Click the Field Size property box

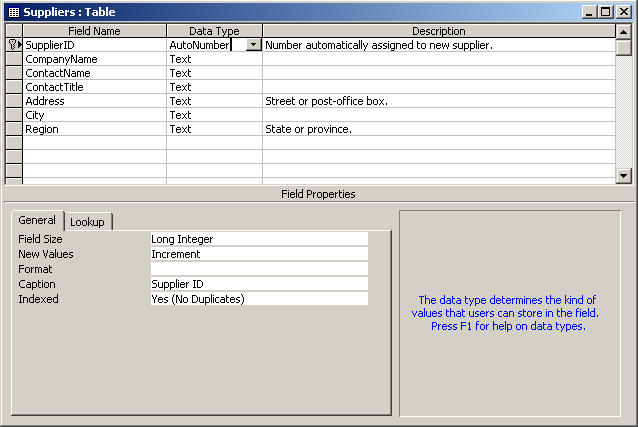(259, 239)
